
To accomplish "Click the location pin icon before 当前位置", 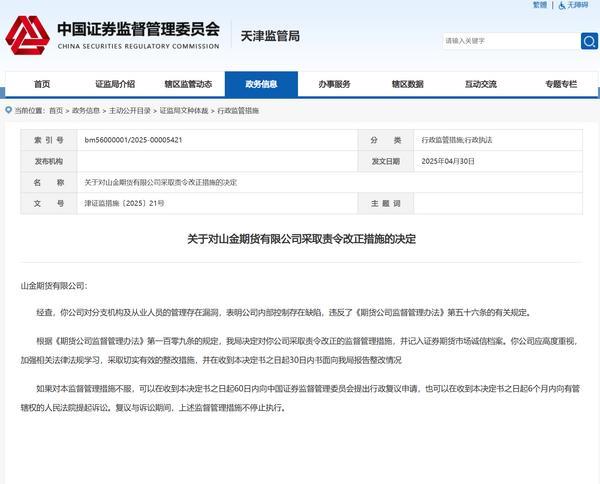I will click(x=8, y=111).
